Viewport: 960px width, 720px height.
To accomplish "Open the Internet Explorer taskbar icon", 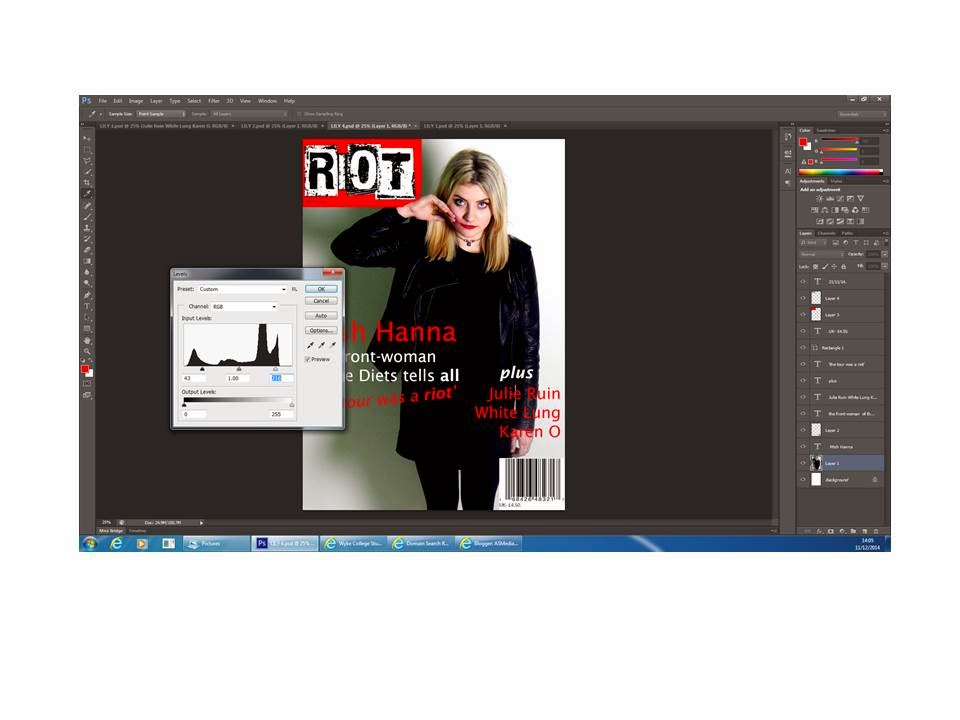I will (x=116, y=543).
